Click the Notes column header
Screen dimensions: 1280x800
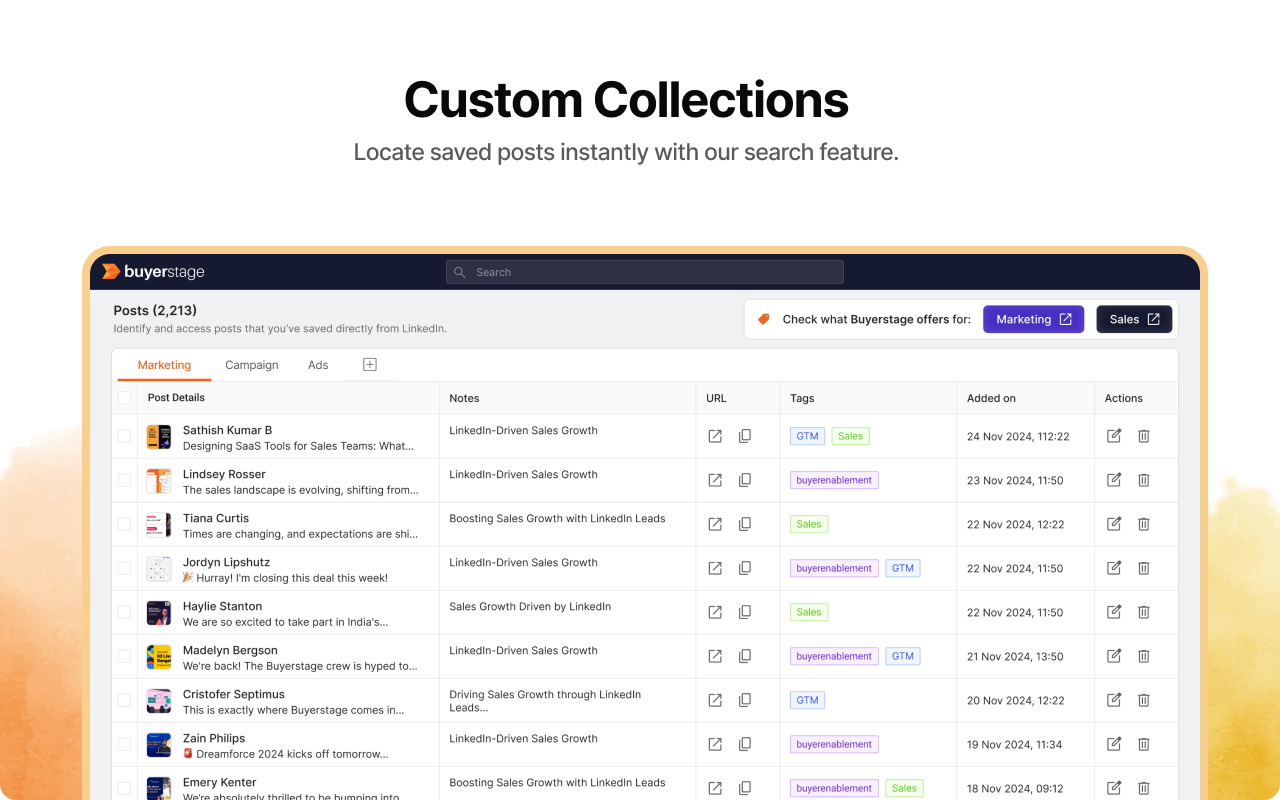point(464,398)
